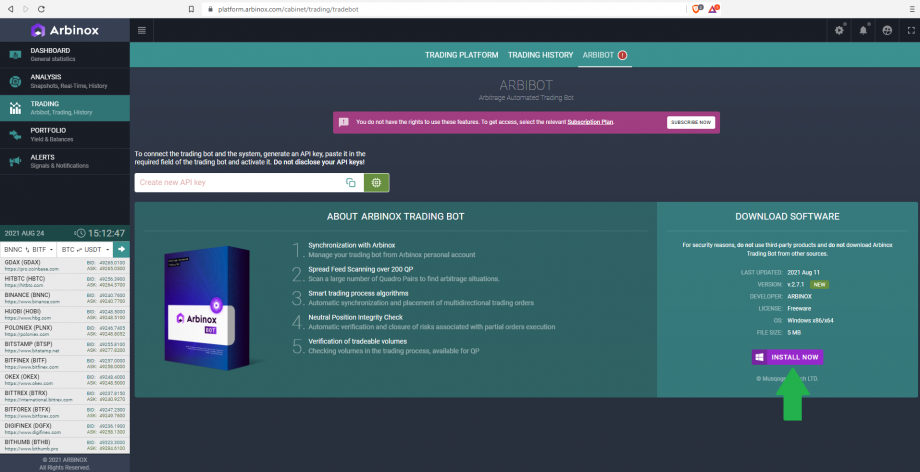The image size is (920, 472).
Task: Click the Subscribe Now button
Action: coord(691,122)
